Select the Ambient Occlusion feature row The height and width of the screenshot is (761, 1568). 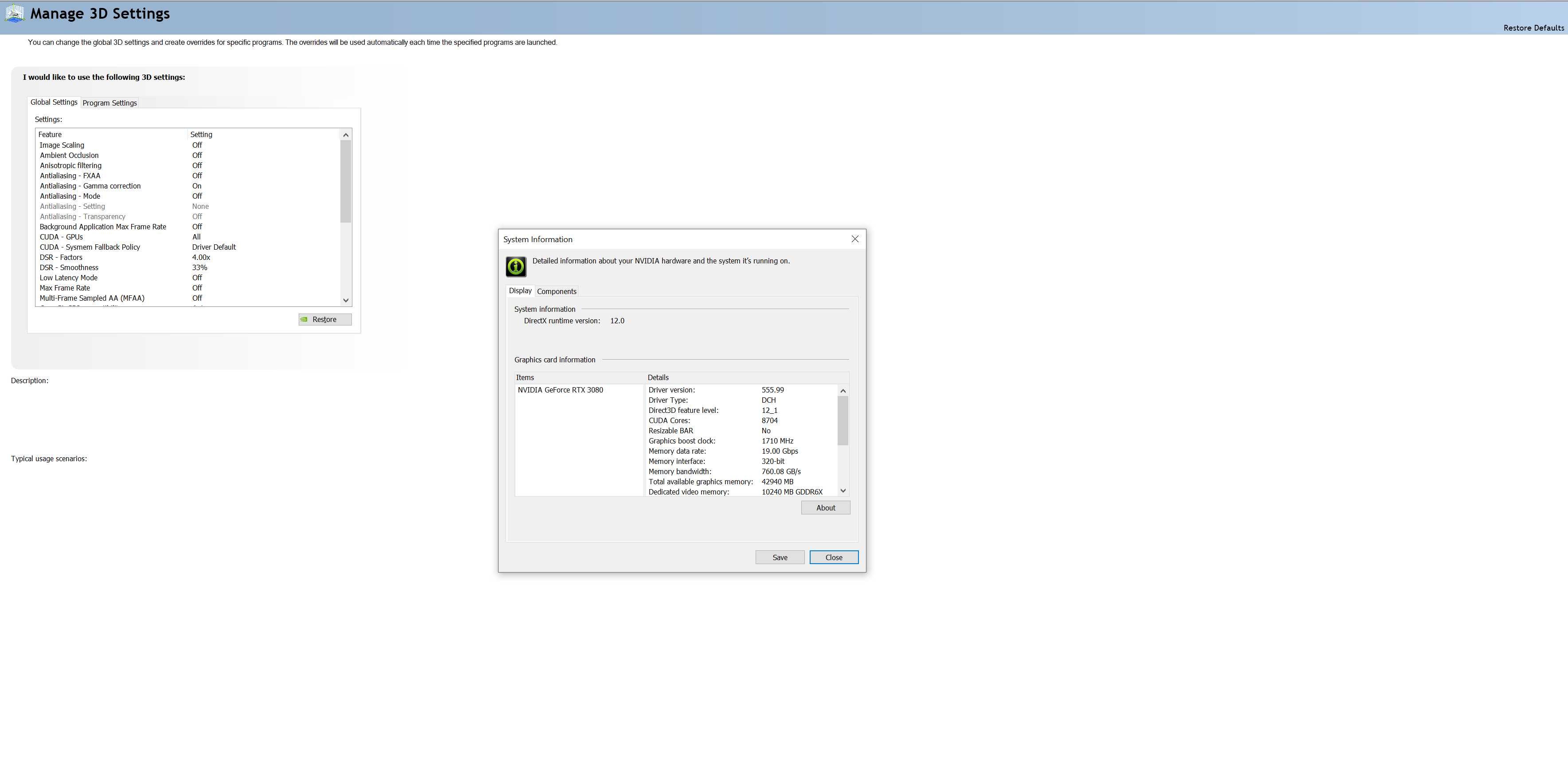187,155
